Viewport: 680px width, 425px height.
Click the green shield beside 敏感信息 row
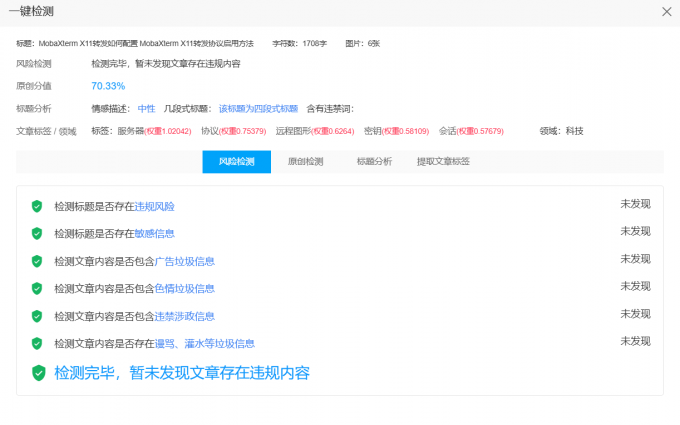coord(37,233)
